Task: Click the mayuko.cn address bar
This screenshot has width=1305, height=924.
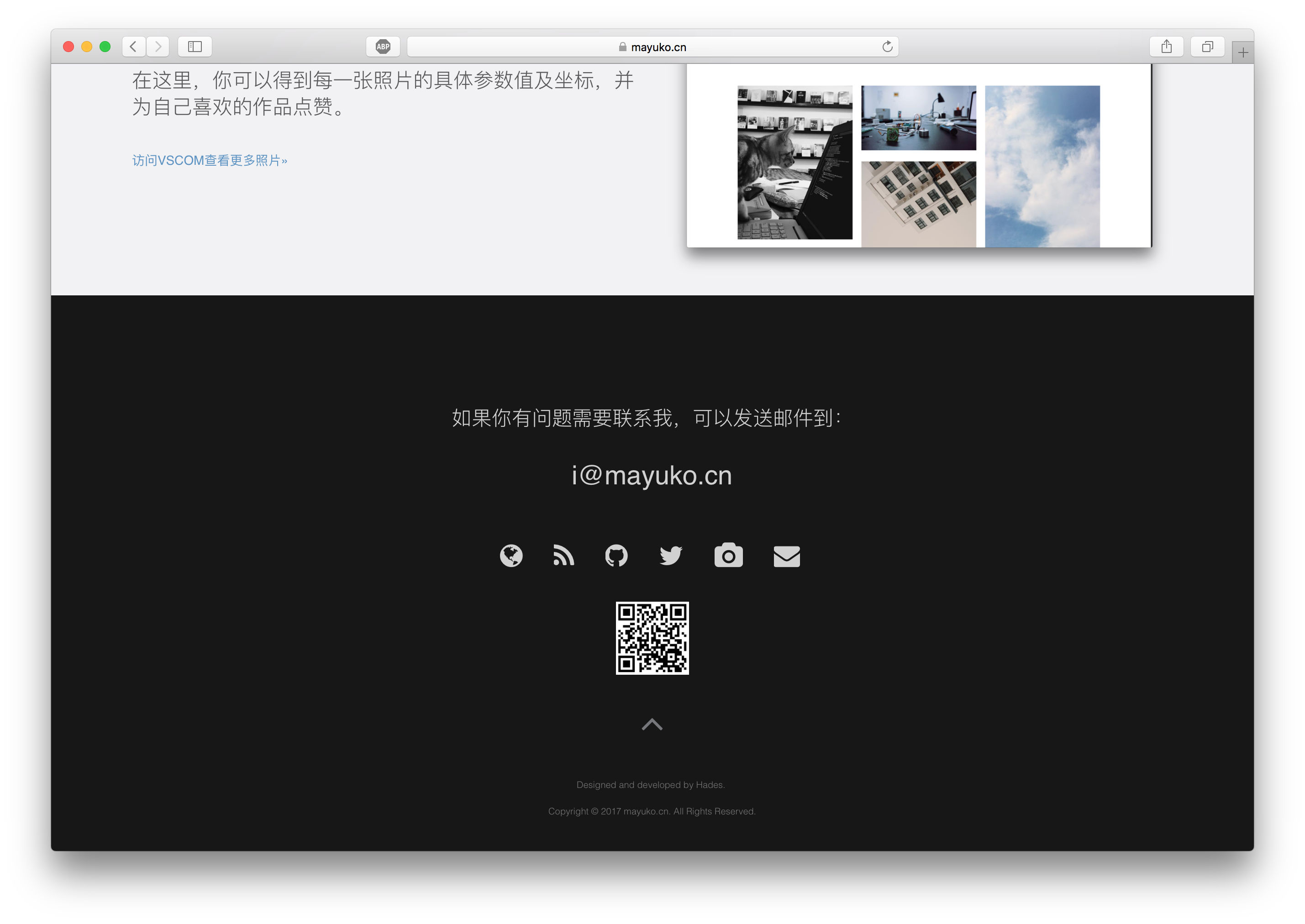Action: point(652,47)
